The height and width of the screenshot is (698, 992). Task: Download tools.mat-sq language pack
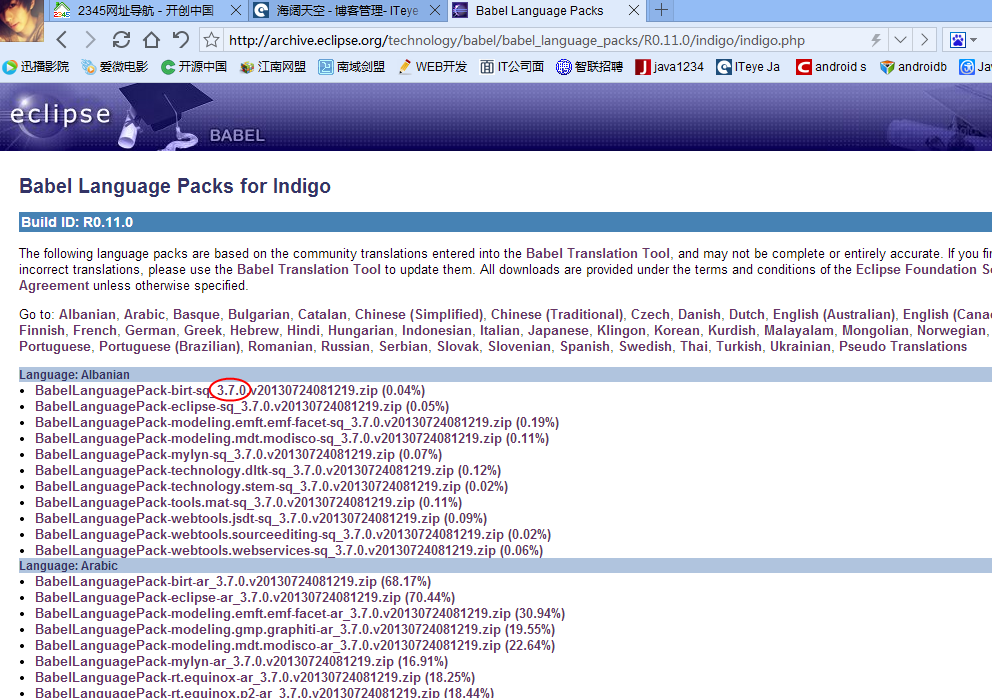click(225, 502)
